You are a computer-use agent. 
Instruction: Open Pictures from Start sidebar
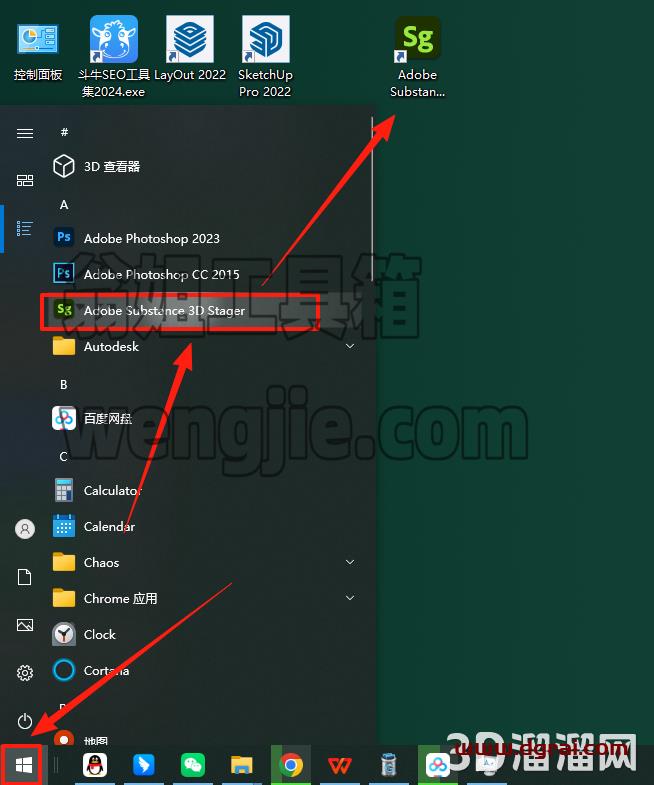pos(25,625)
